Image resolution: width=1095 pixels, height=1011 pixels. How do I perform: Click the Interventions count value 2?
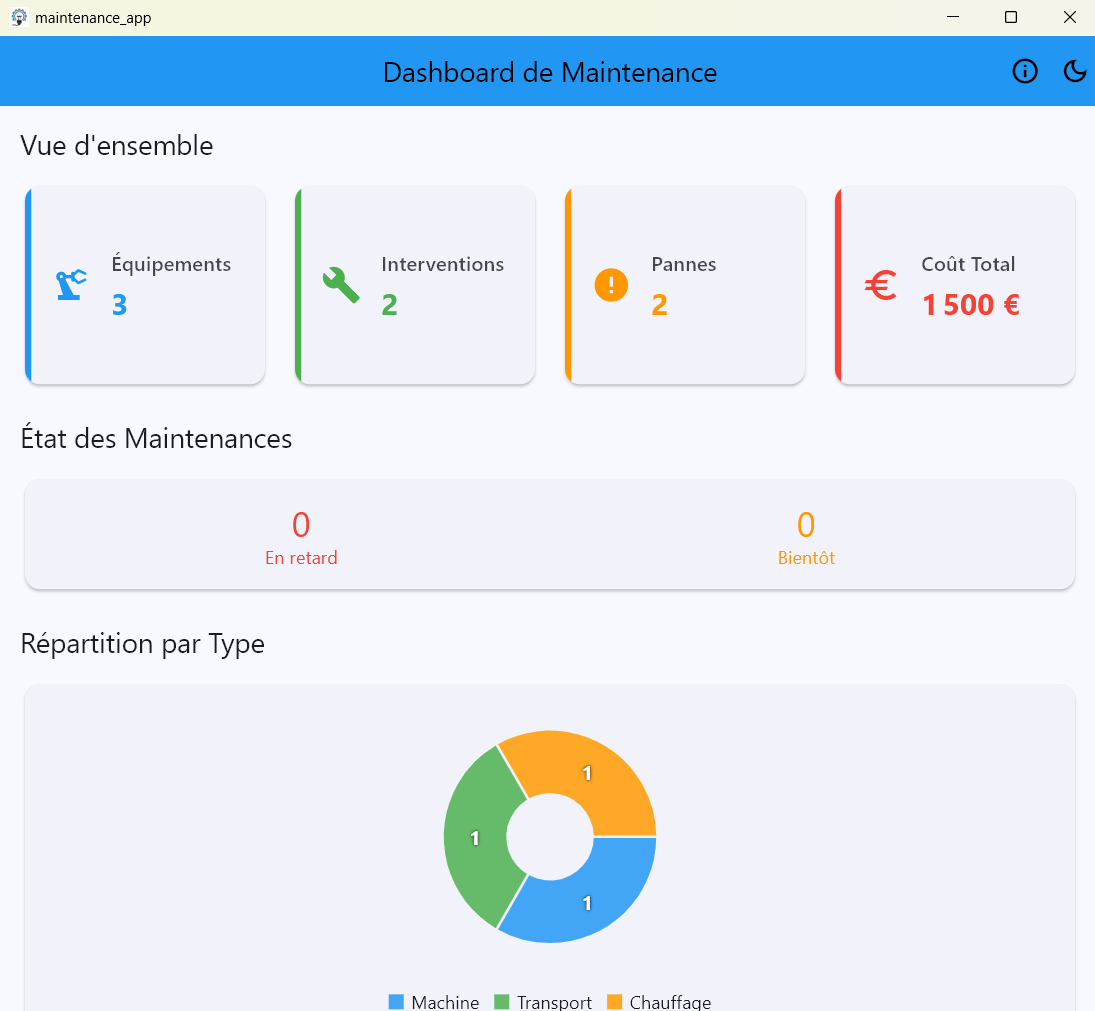point(389,304)
